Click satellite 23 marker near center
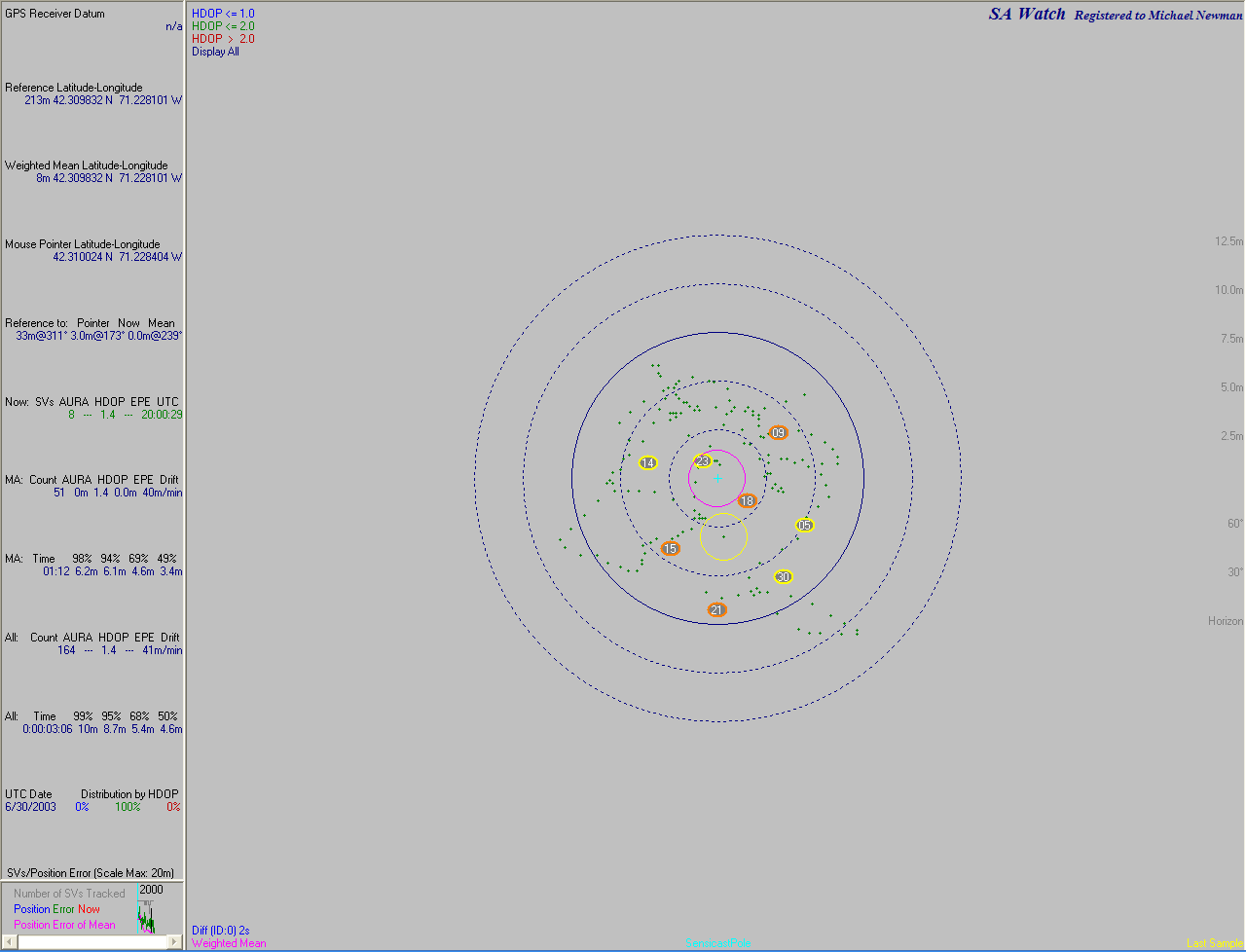The image size is (1246, 952). pos(703,461)
